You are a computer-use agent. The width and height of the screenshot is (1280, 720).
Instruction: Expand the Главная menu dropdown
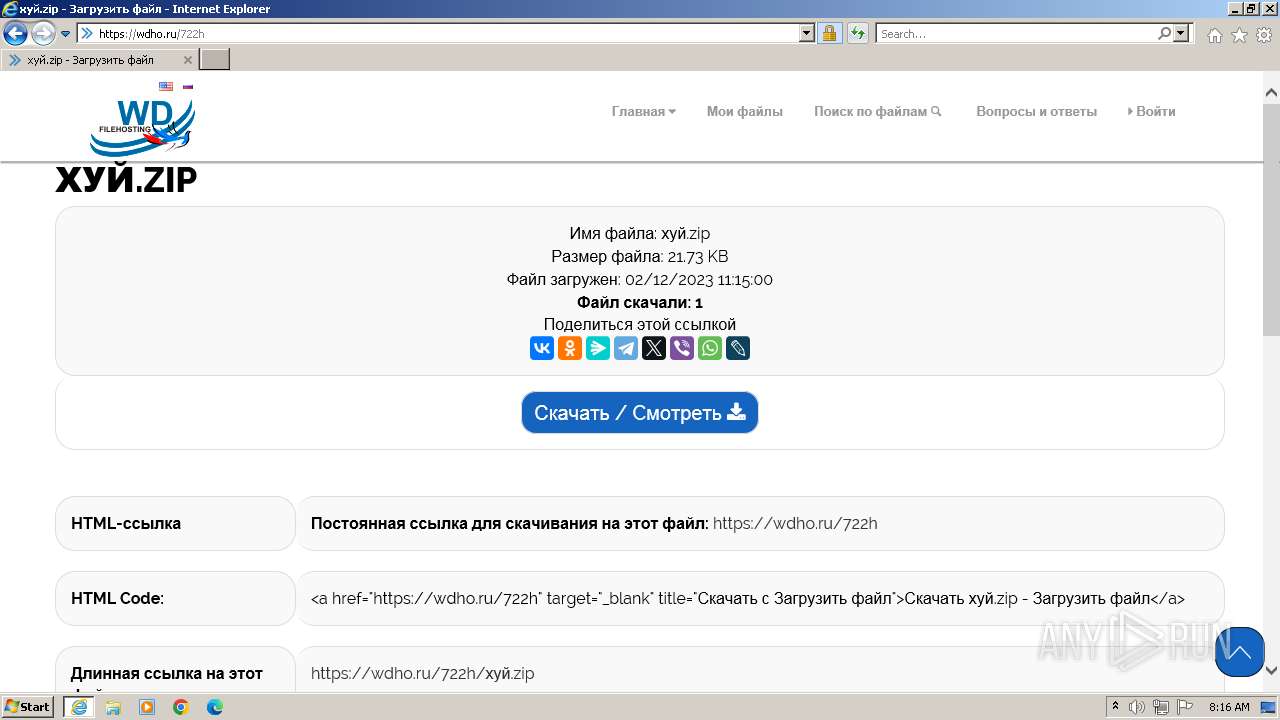pyautogui.click(x=644, y=111)
